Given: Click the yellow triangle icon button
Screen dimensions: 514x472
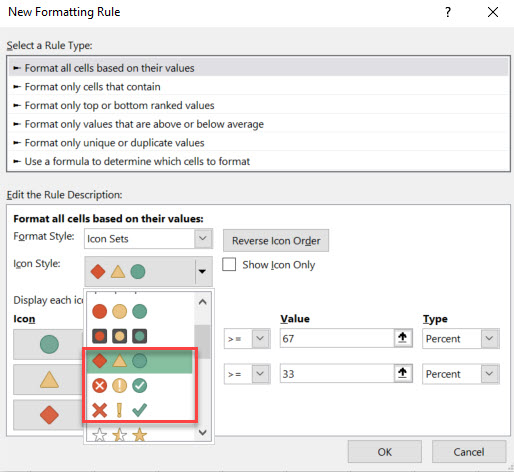Looking at the screenshot, I should 48,380.
